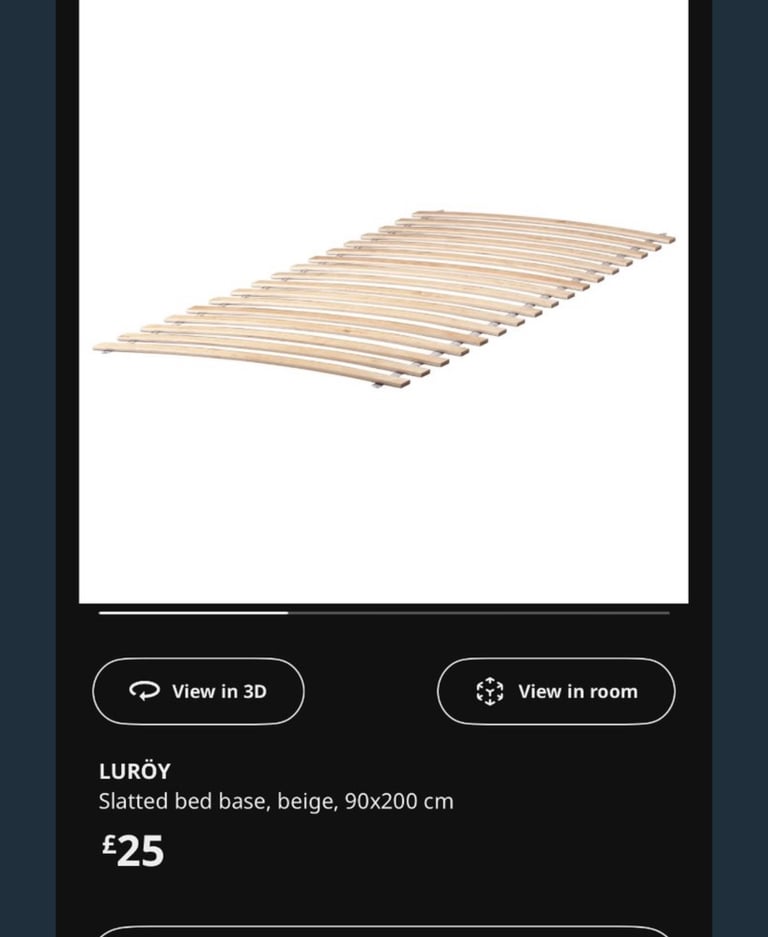Launch the View in room button
768x937 pixels.
point(556,691)
